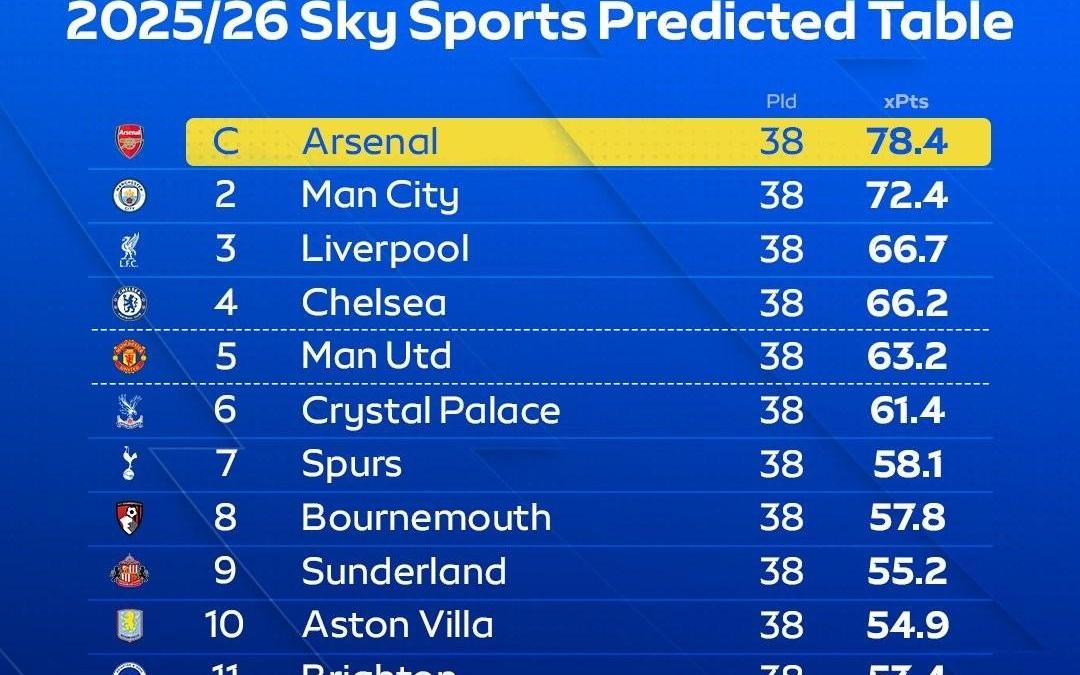Select the Sunderland club crest

(130, 572)
